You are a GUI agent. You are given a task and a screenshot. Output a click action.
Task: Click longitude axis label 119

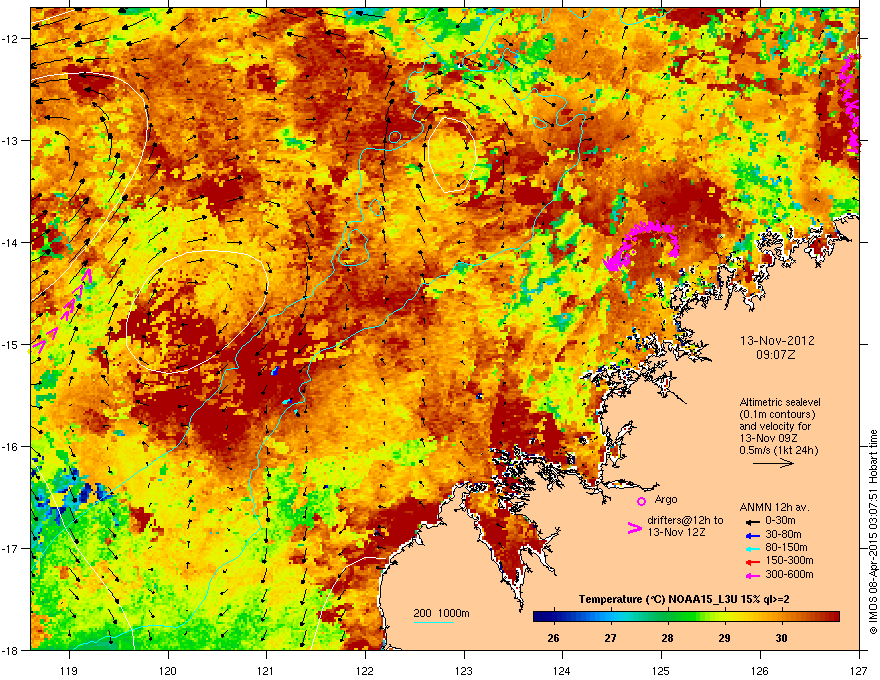(69, 671)
